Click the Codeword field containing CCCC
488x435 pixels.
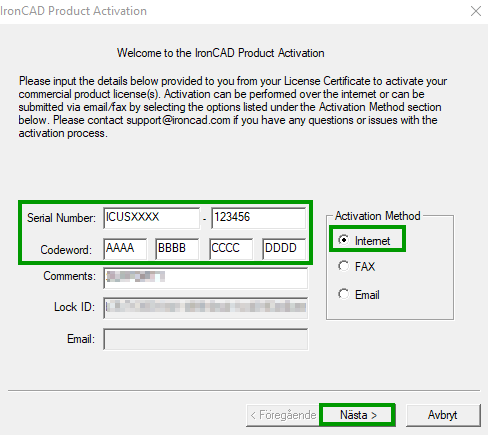tap(231, 249)
